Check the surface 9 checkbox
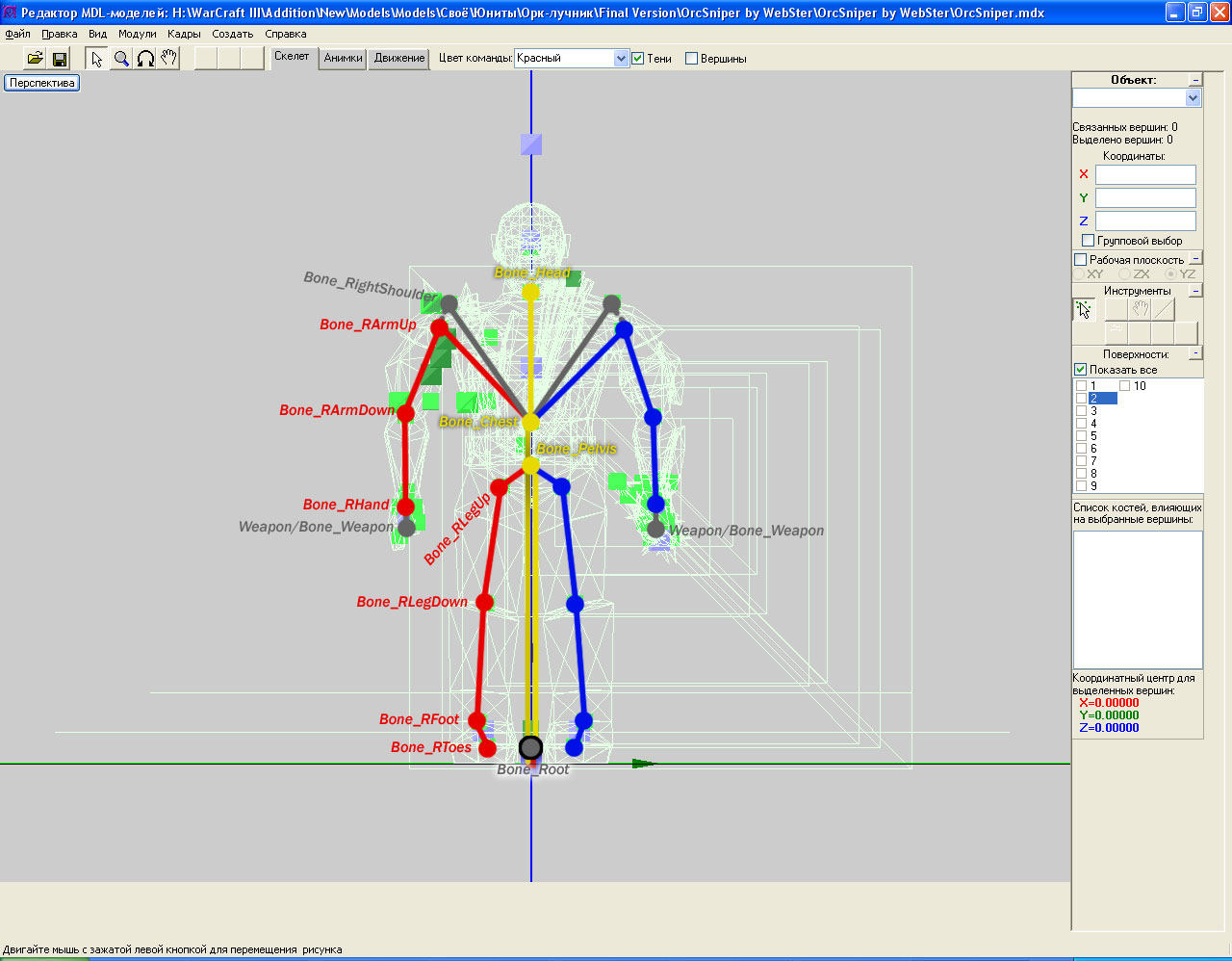The height and width of the screenshot is (961, 1232). click(1081, 486)
